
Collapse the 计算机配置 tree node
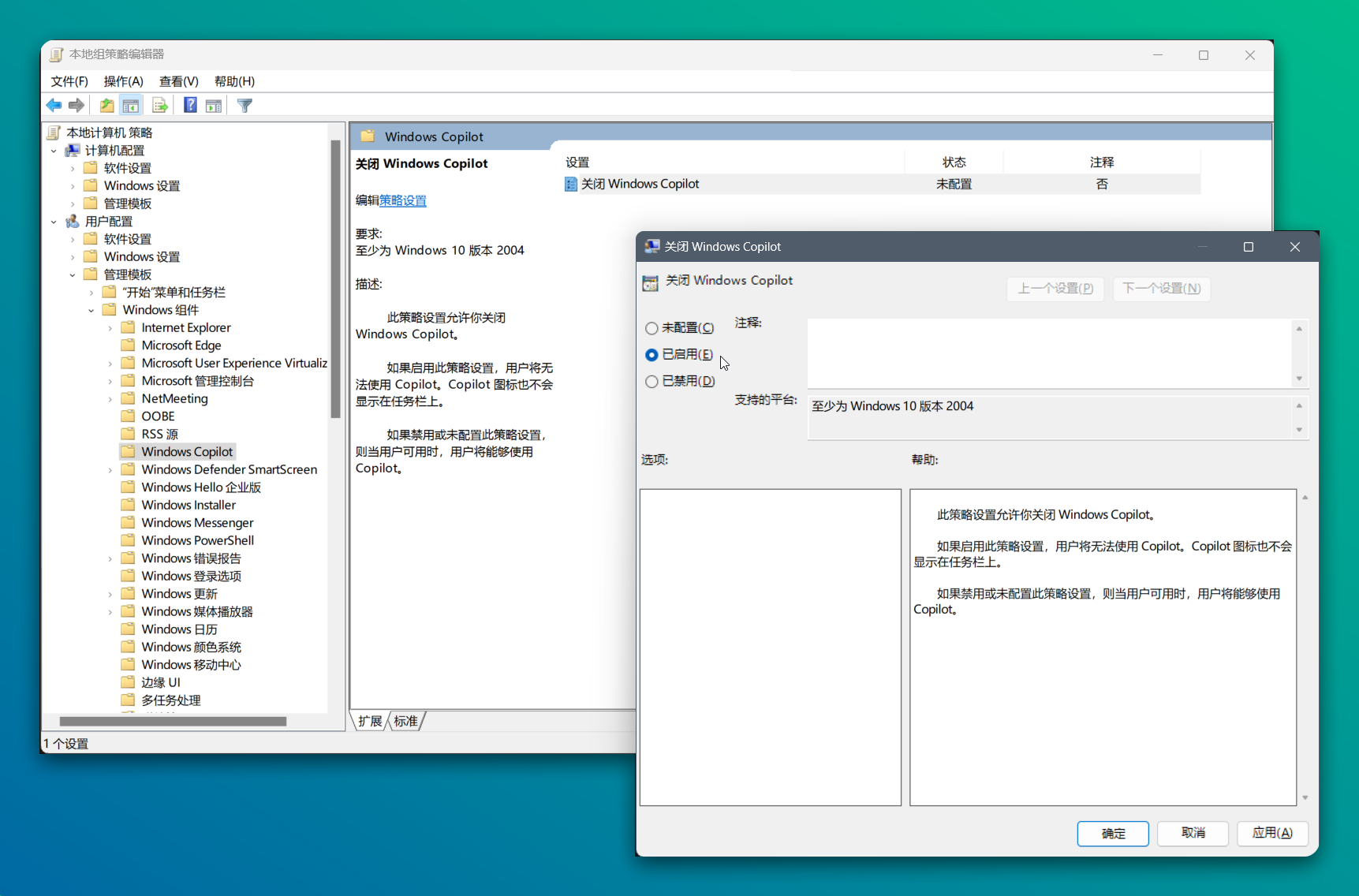pyautogui.click(x=54, y=151)
